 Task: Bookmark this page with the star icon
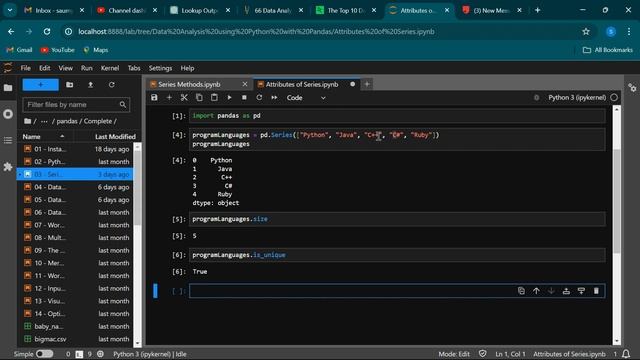tap(586, 31)
